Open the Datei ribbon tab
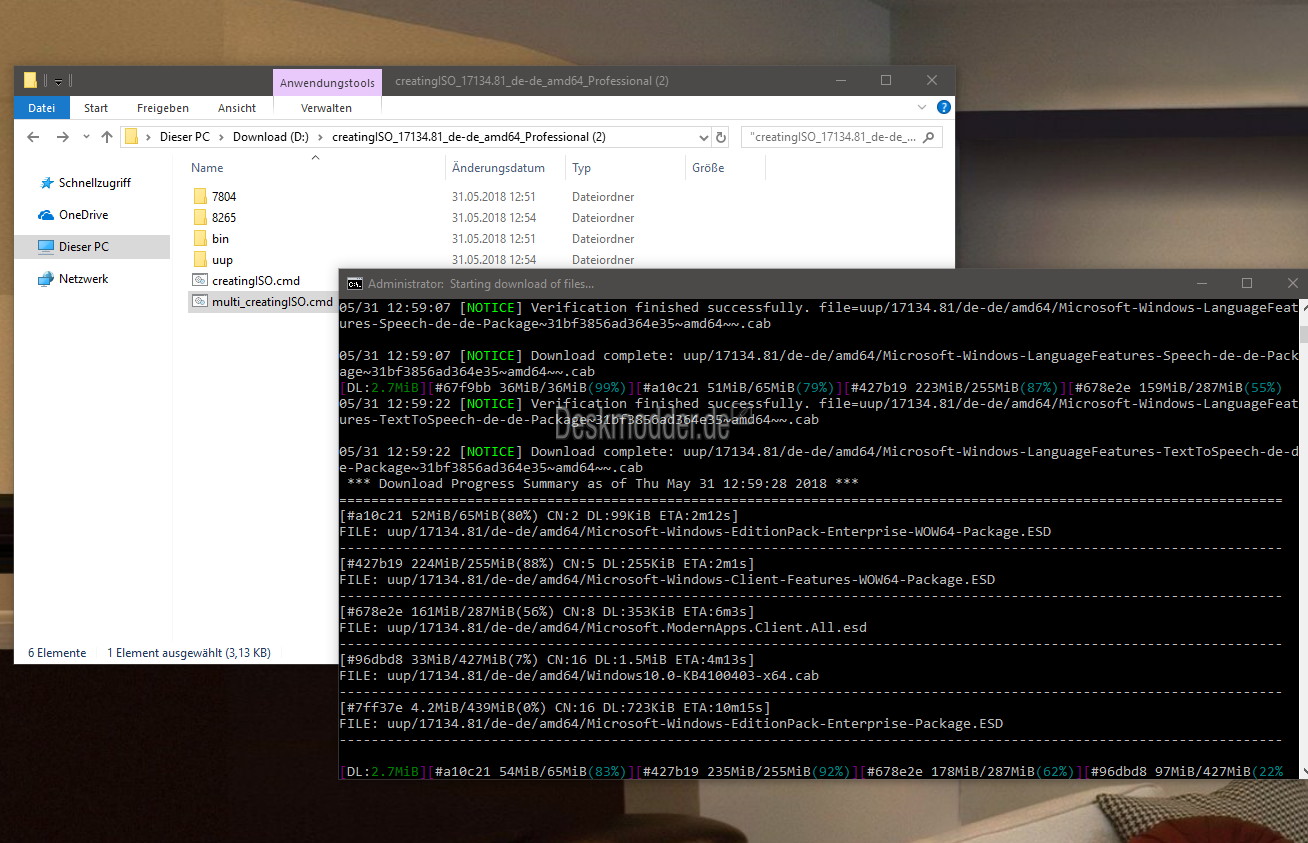Image resolution: width=1308 pixels, height=843 pixels. [42, 108]
